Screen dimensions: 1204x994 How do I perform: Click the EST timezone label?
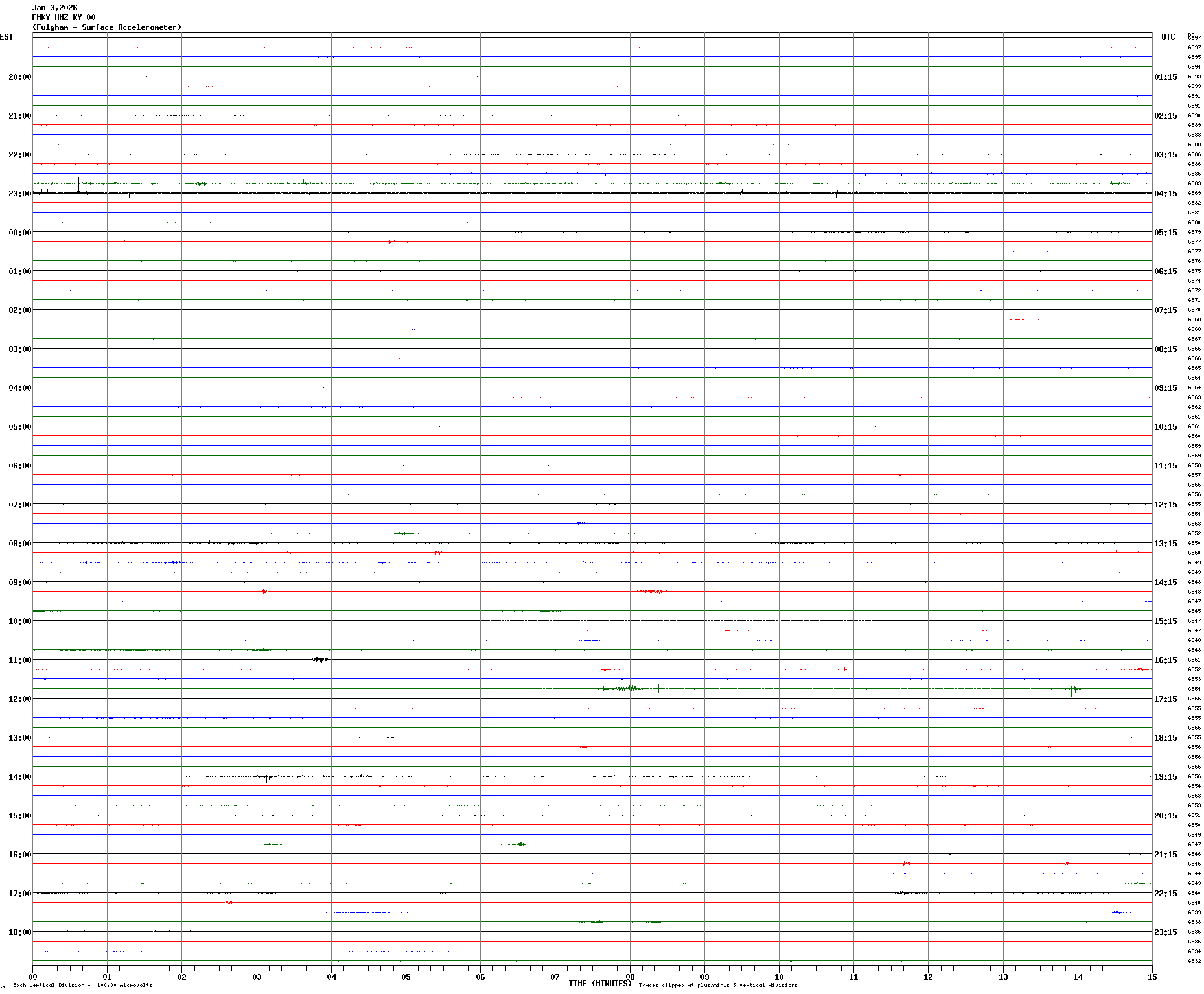pyautogui.click(x=6, y=37)
